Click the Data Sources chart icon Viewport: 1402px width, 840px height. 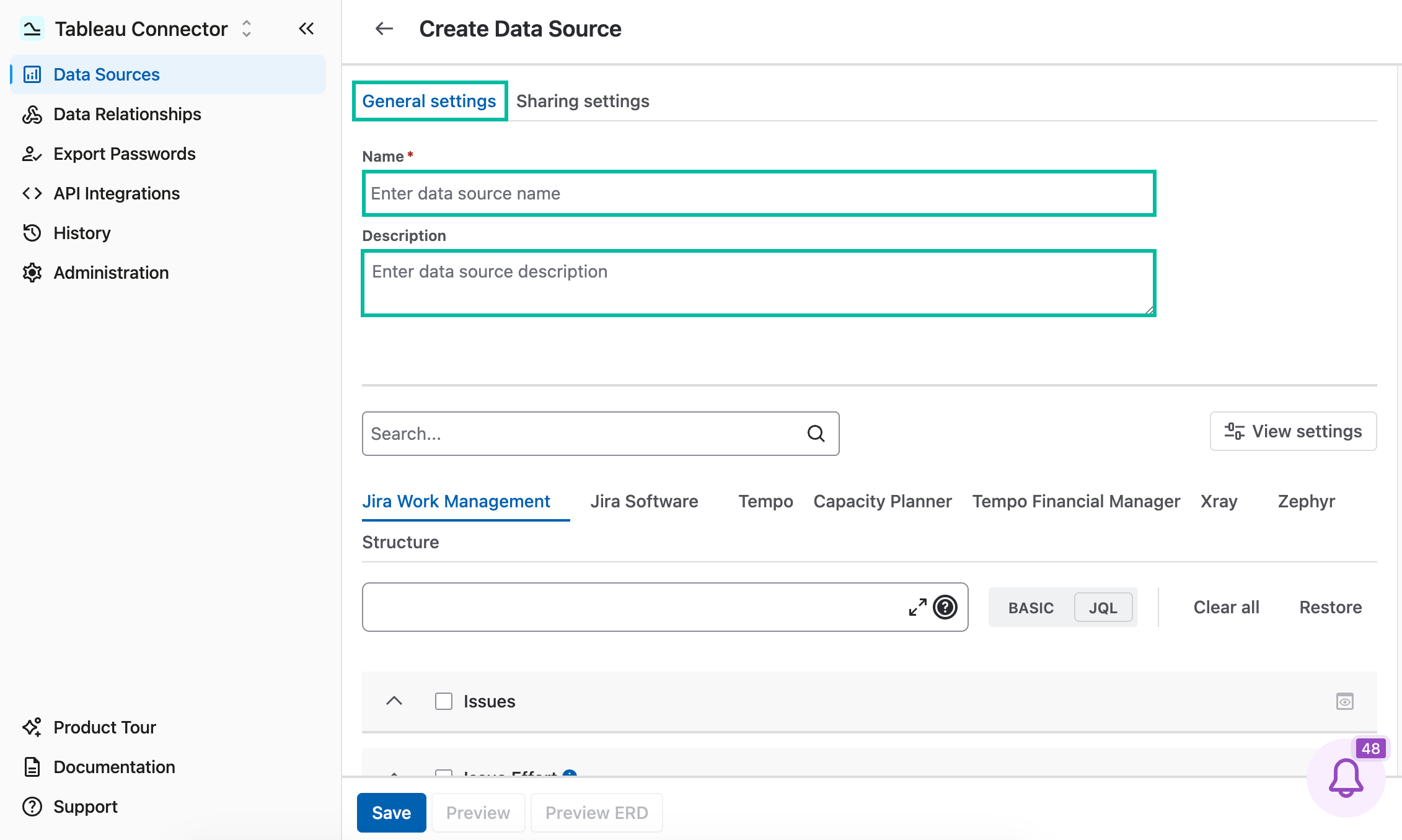coord(32,74)
